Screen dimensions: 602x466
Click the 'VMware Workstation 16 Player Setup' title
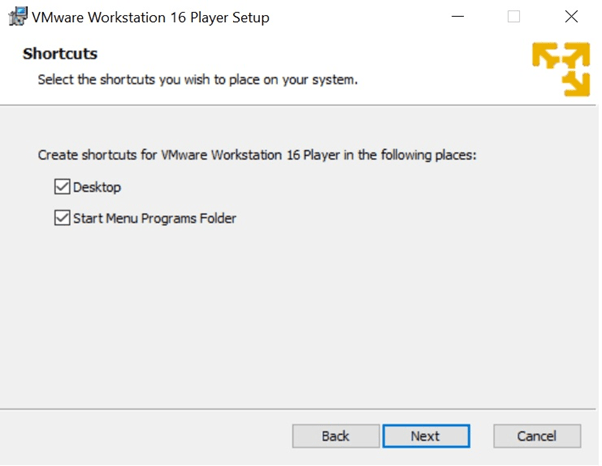click(x=150, y=18)
